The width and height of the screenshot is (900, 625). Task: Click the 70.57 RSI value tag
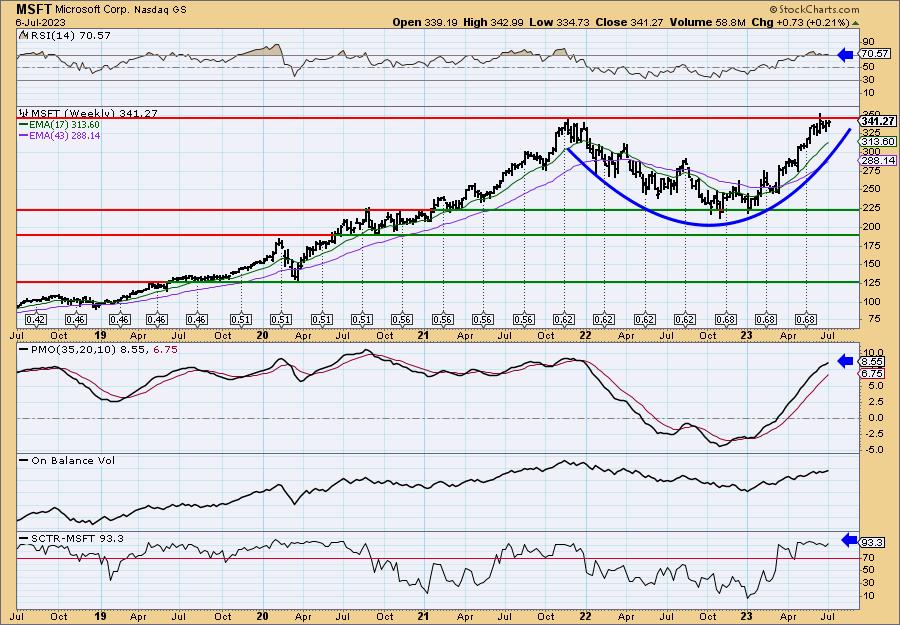point(874,54)
